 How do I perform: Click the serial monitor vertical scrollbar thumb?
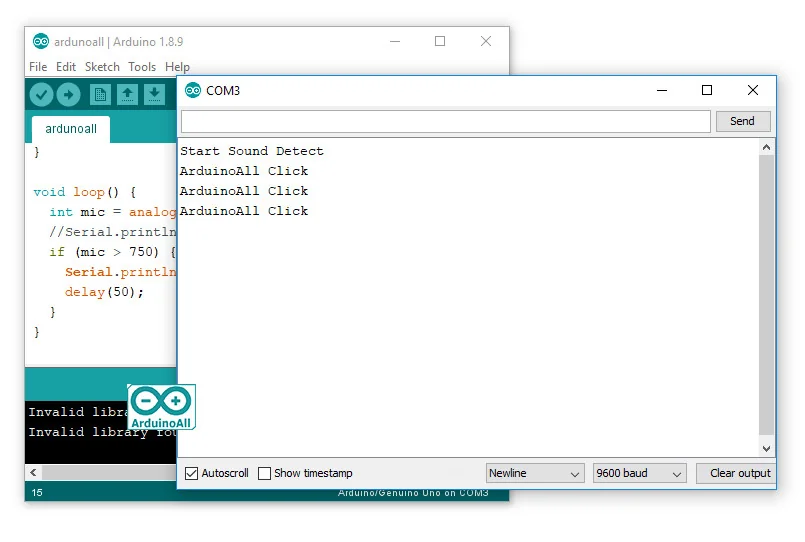766,295
